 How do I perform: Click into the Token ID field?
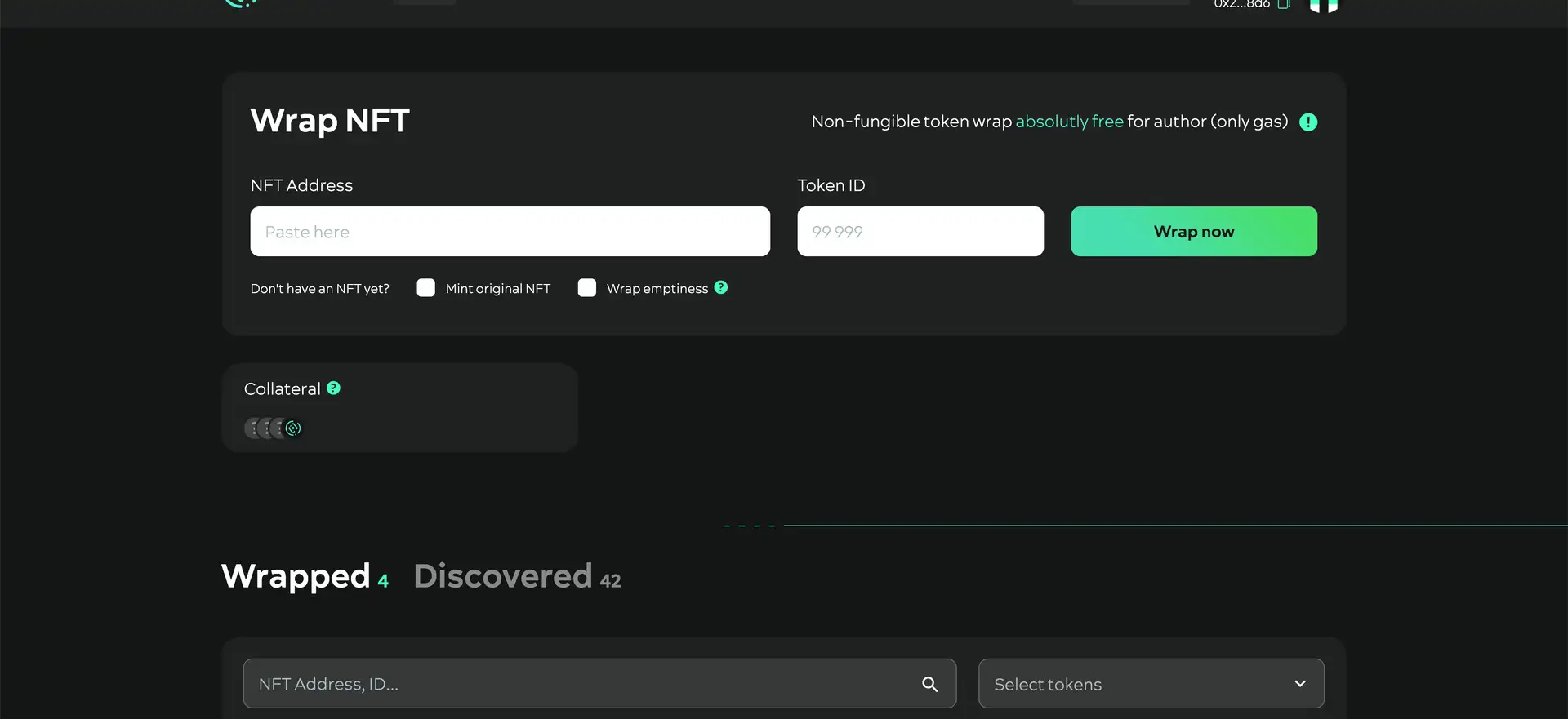tap(920, 232)
